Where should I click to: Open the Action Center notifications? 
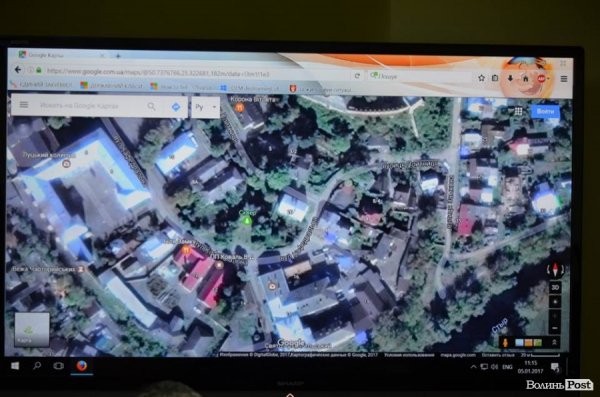554,368
